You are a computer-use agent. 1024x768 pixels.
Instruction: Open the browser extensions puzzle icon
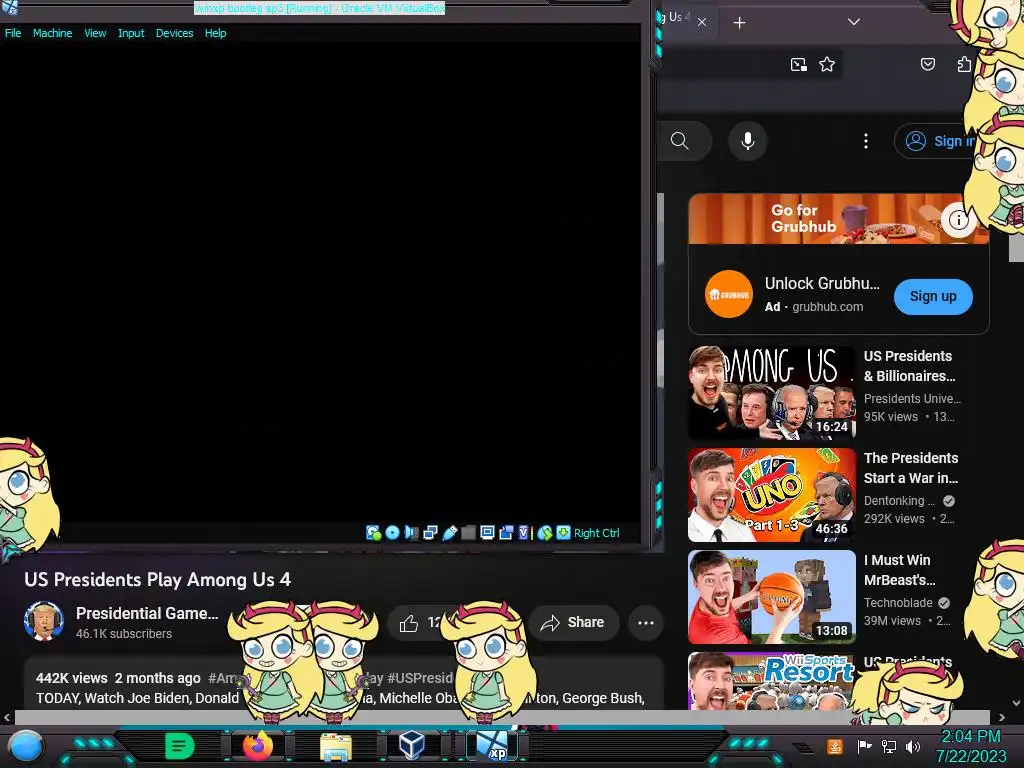pyautogui.click(x=964, y=64)
